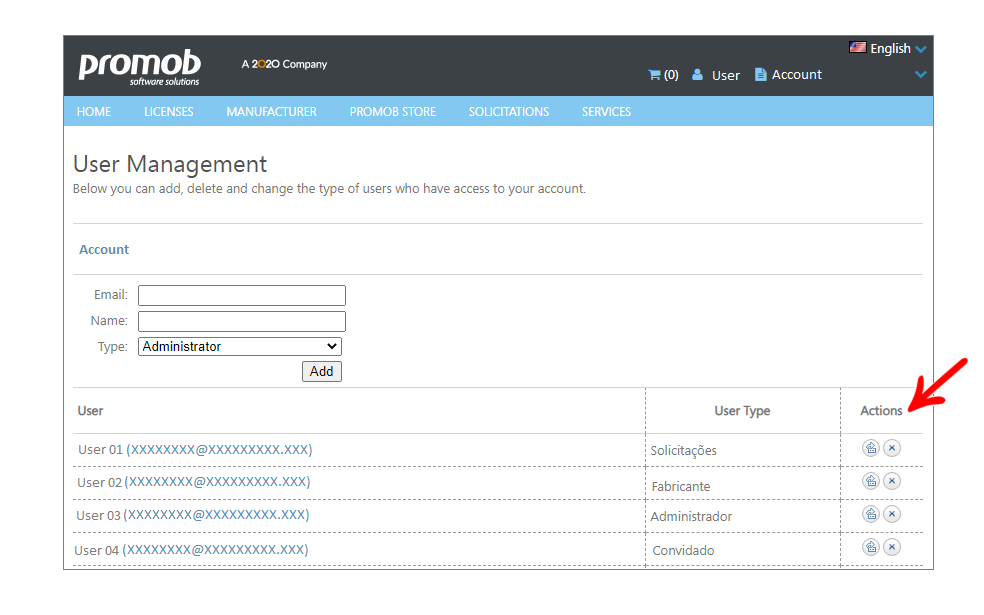Click the A 2020 Company tagline

[x=284, y=64]
